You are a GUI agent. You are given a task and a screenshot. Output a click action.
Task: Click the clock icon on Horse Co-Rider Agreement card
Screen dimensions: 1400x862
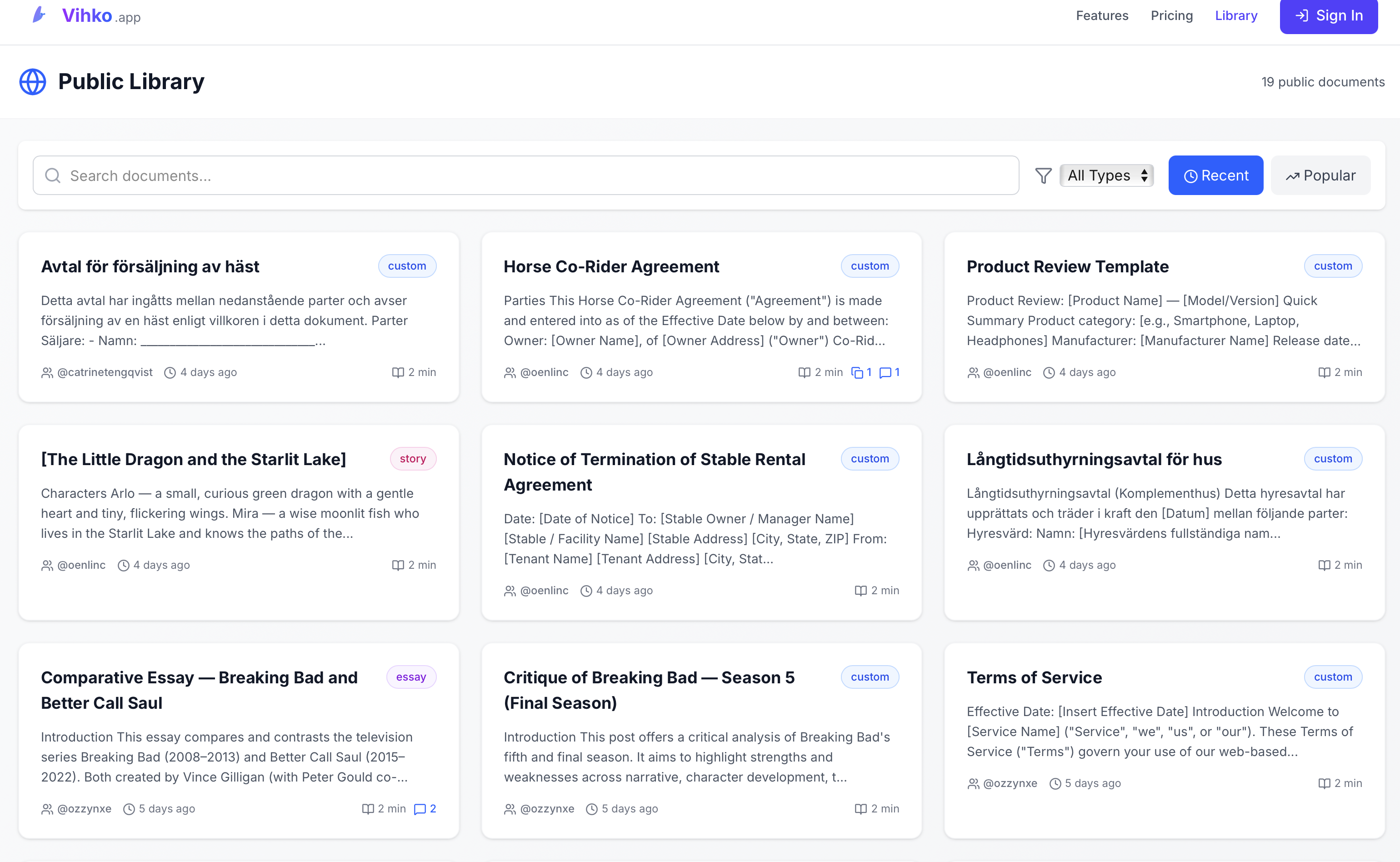586,373
